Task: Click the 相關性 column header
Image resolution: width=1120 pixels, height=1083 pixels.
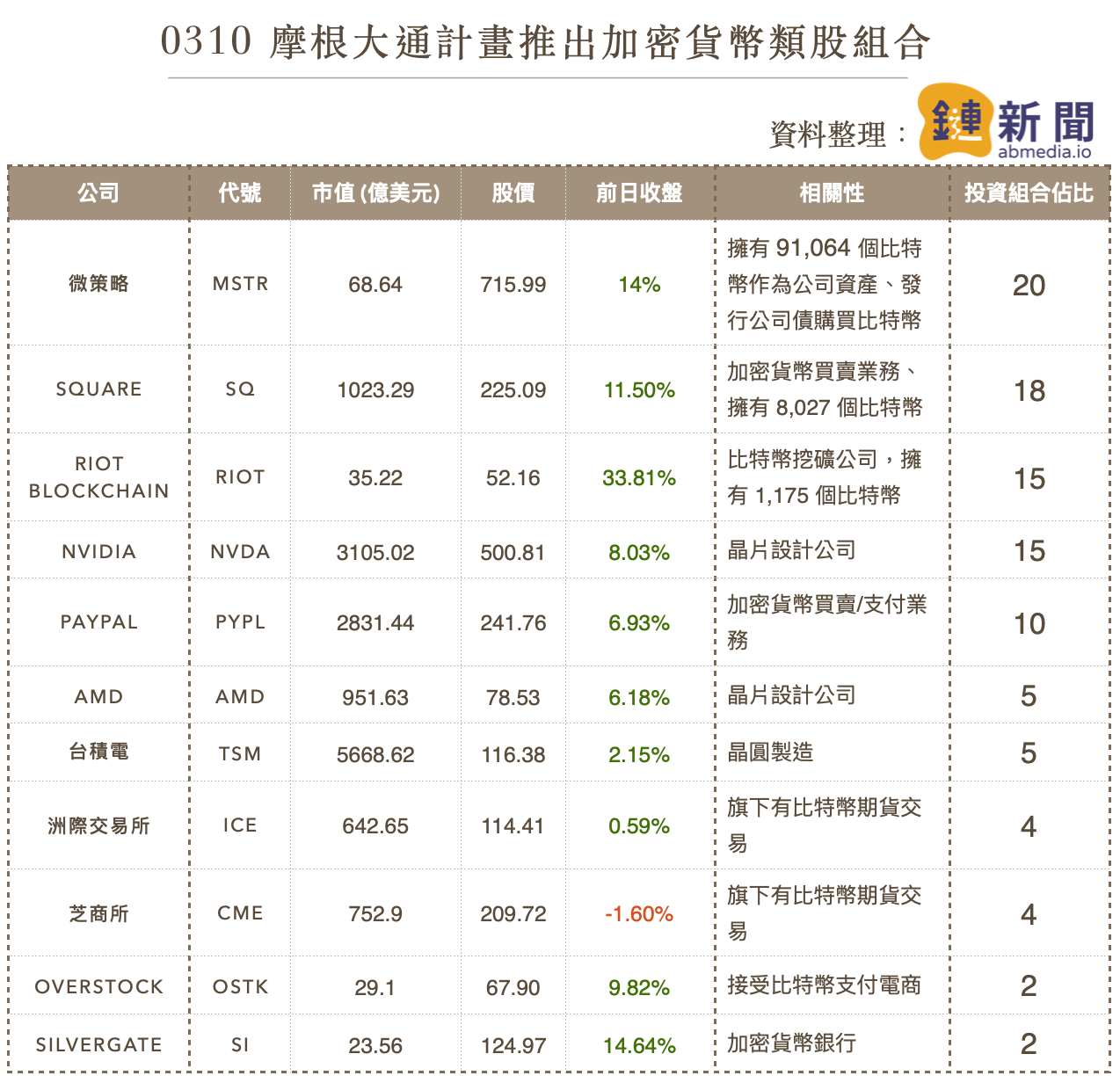Action: click(832, 193)
